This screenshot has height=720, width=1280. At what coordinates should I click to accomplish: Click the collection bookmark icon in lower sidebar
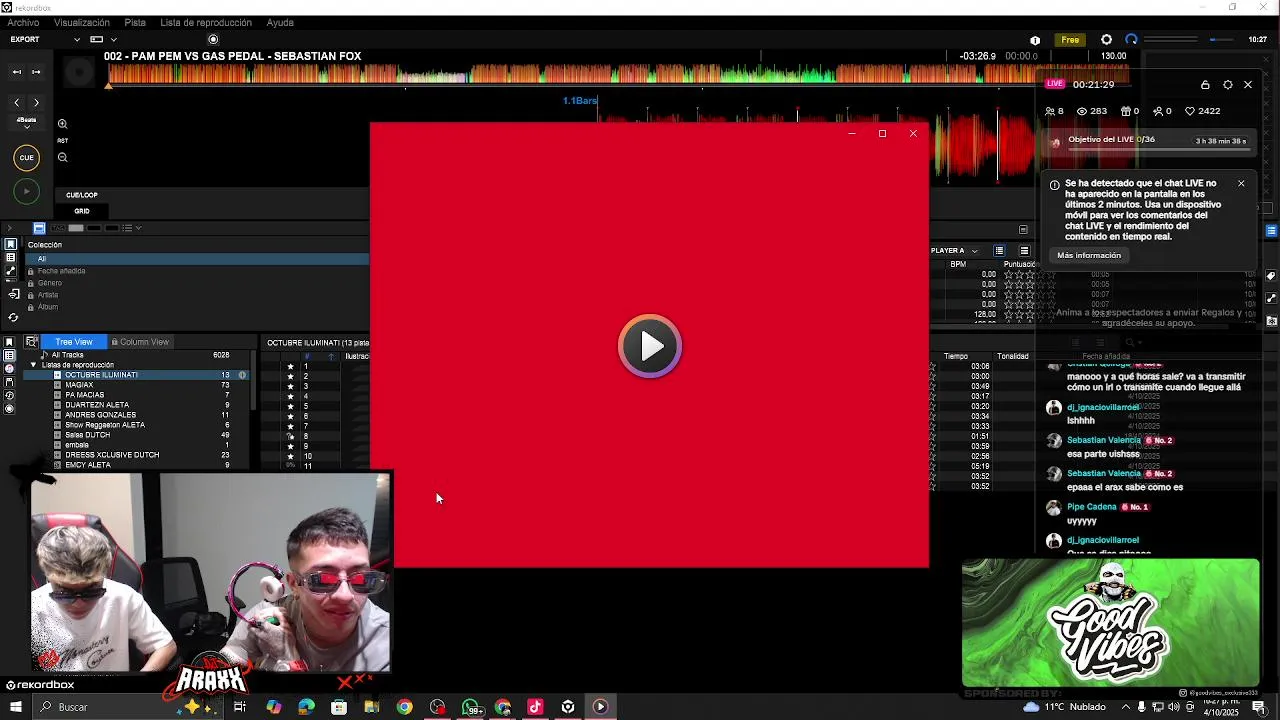[x=10, y=342]
